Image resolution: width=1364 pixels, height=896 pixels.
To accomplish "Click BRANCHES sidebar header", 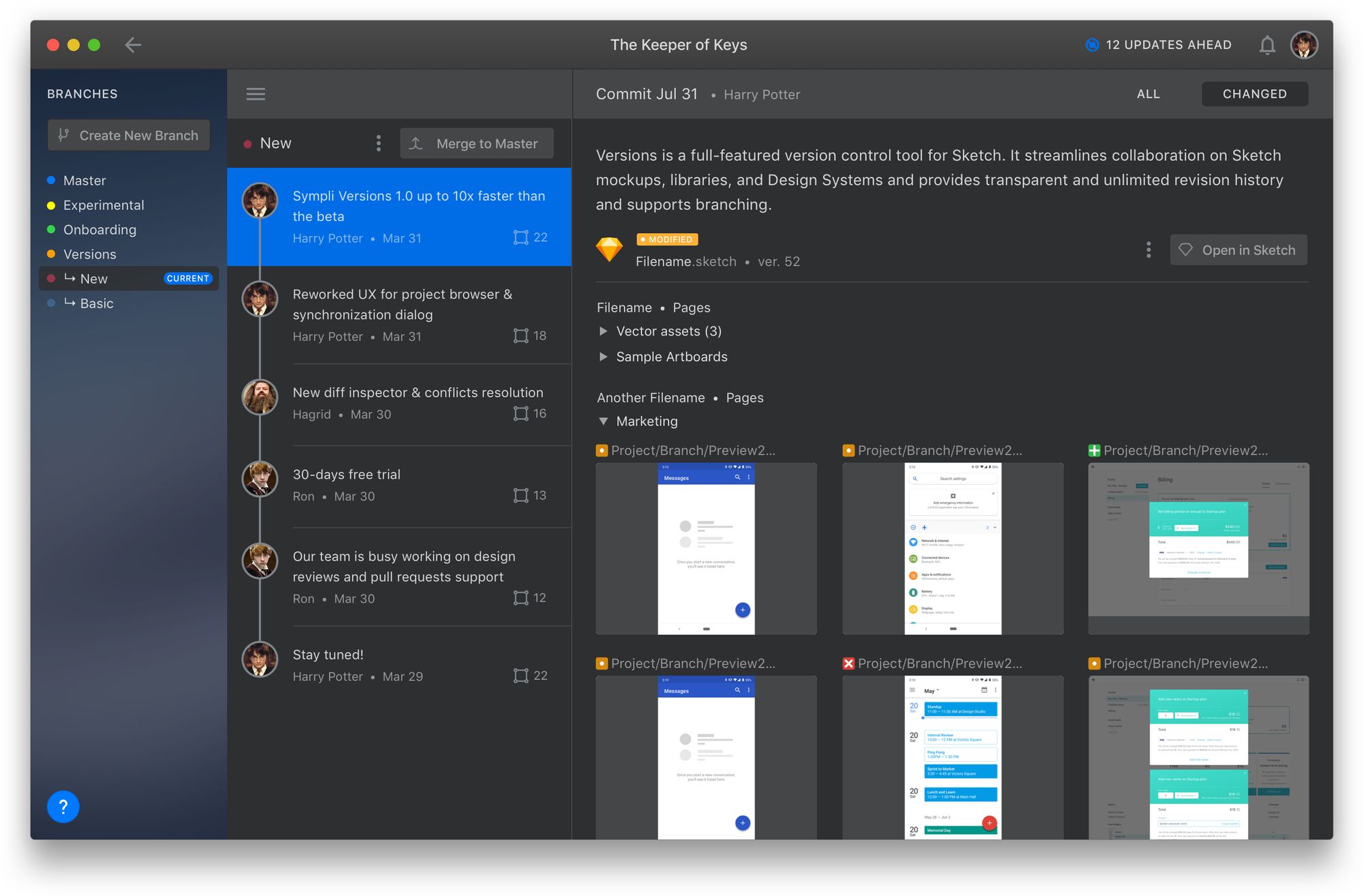I will tap(83, 94).
